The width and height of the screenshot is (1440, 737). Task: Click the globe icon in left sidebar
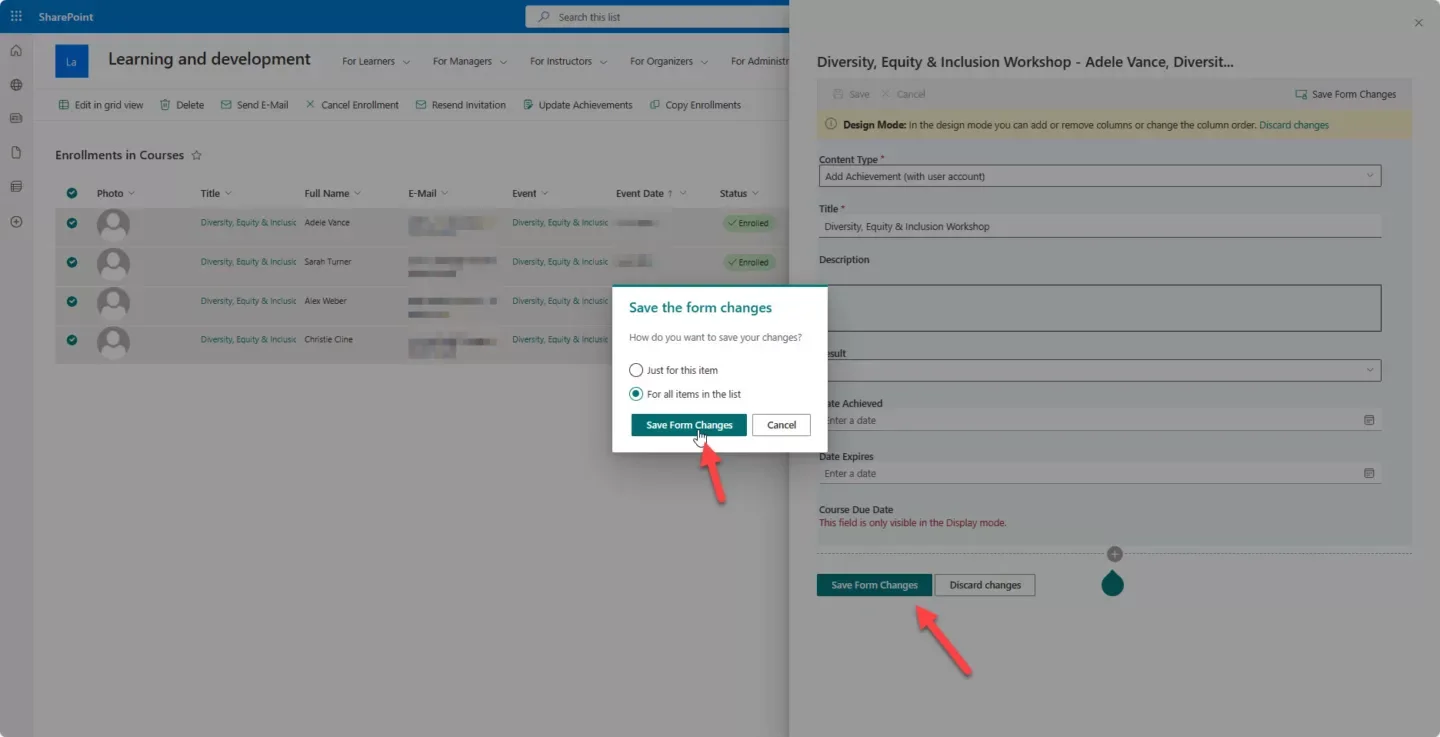(x=16, y=85)
